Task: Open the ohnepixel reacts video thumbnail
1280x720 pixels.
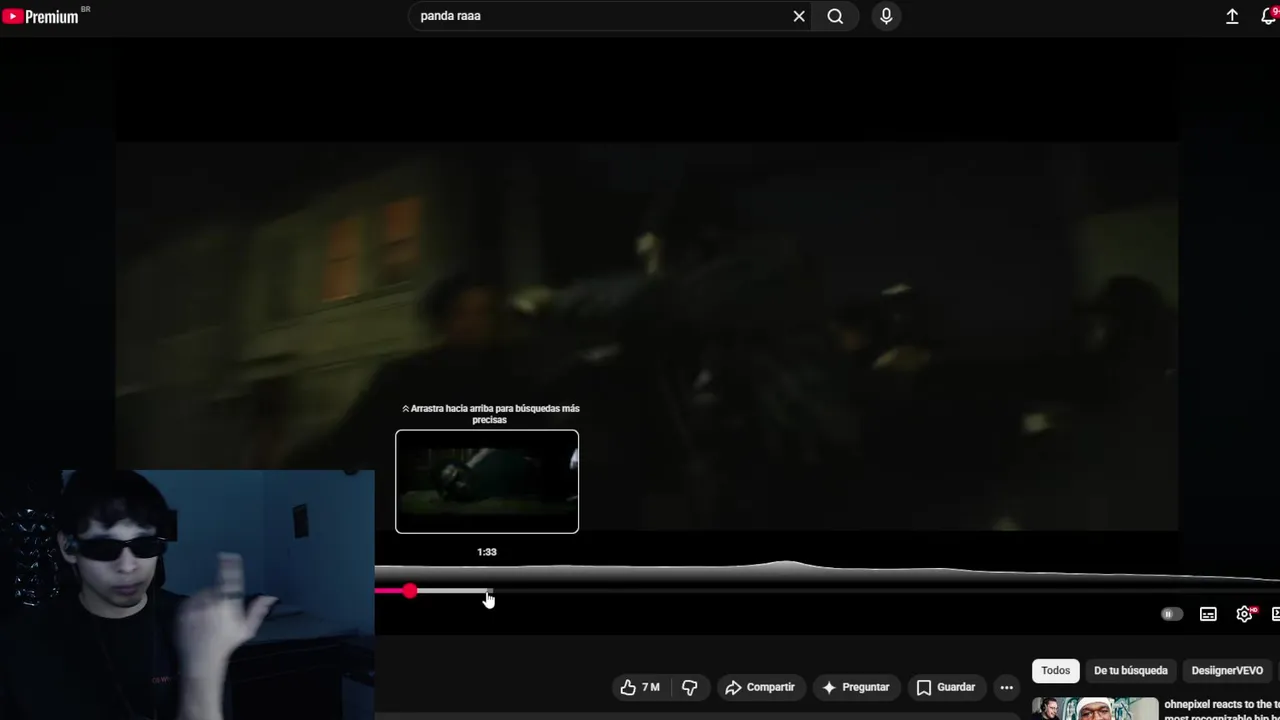Action: (x=1095, y=709)
